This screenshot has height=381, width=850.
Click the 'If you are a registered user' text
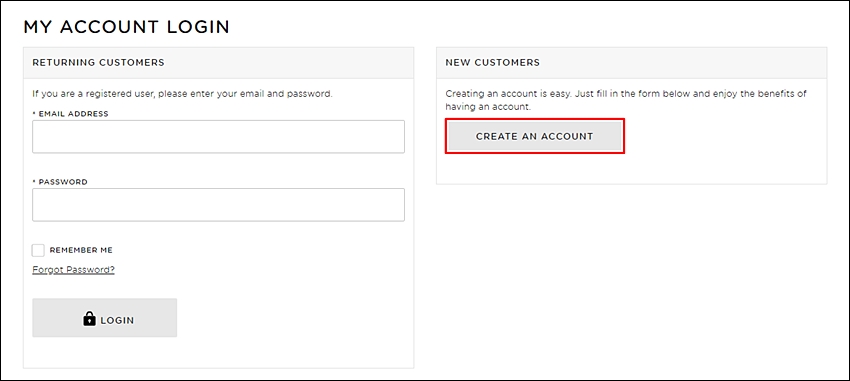(182, 94)
